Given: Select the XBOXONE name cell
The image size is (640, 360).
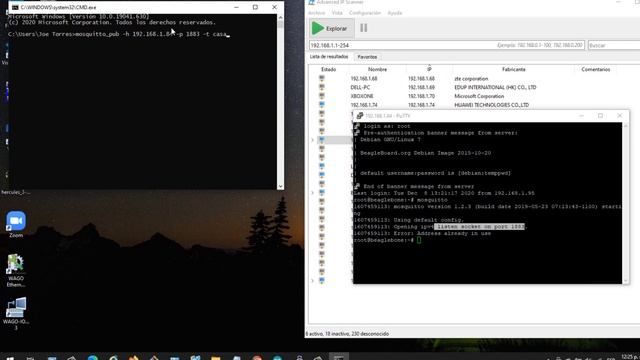Looking at the screenshot, I should 362,96.
